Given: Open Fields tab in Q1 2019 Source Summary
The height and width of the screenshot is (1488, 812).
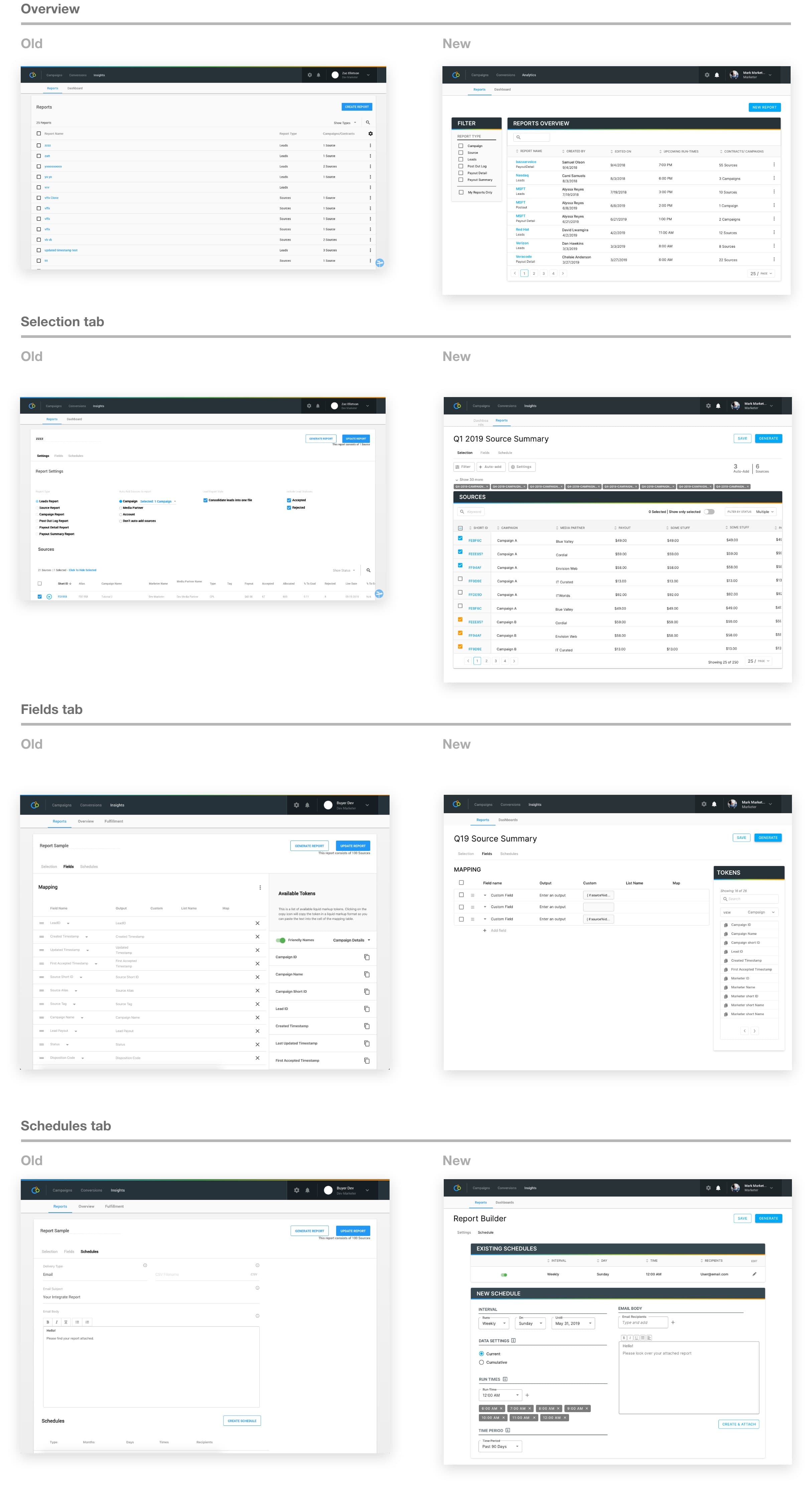Looking at the screenshot, I should (485, 453).
